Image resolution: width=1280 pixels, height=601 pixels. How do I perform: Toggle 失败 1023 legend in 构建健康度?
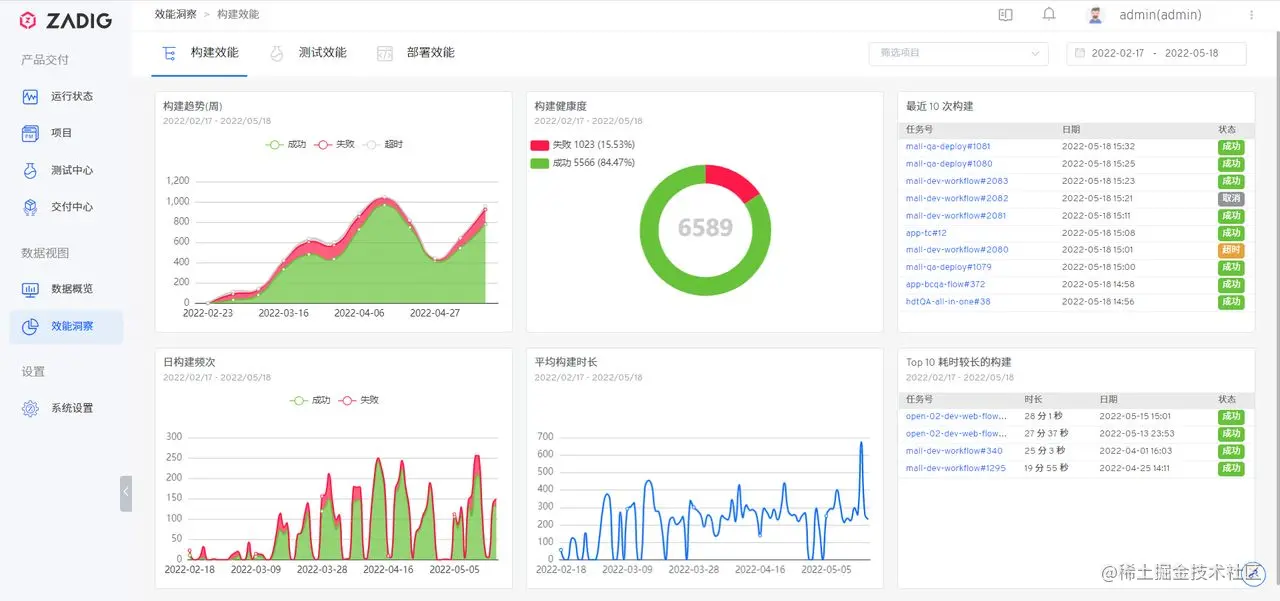coord(582,145)
